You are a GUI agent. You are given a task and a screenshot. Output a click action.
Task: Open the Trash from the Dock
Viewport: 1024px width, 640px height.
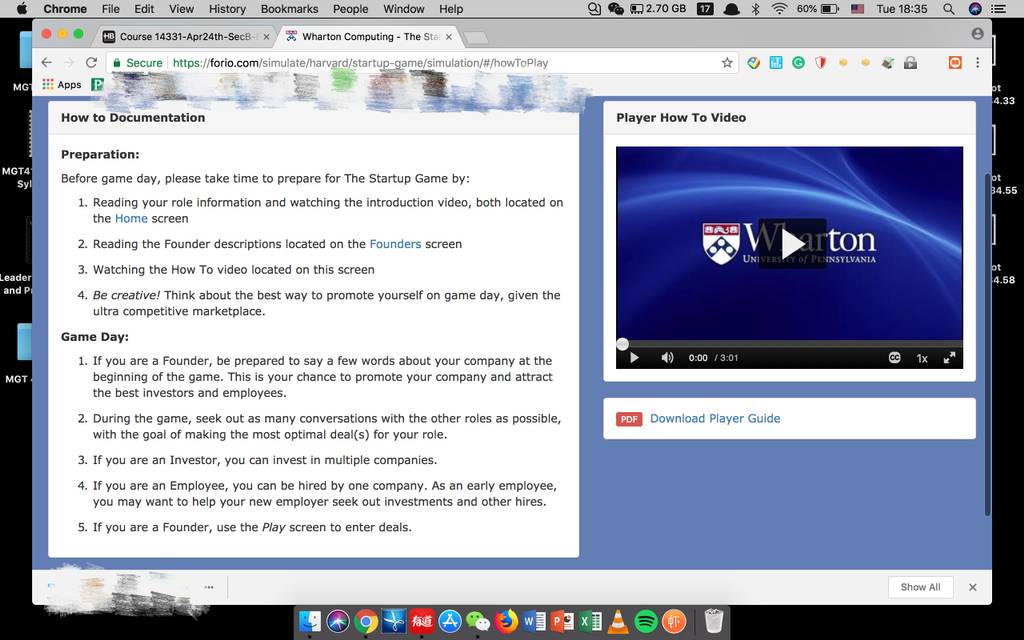click(714, 621)
